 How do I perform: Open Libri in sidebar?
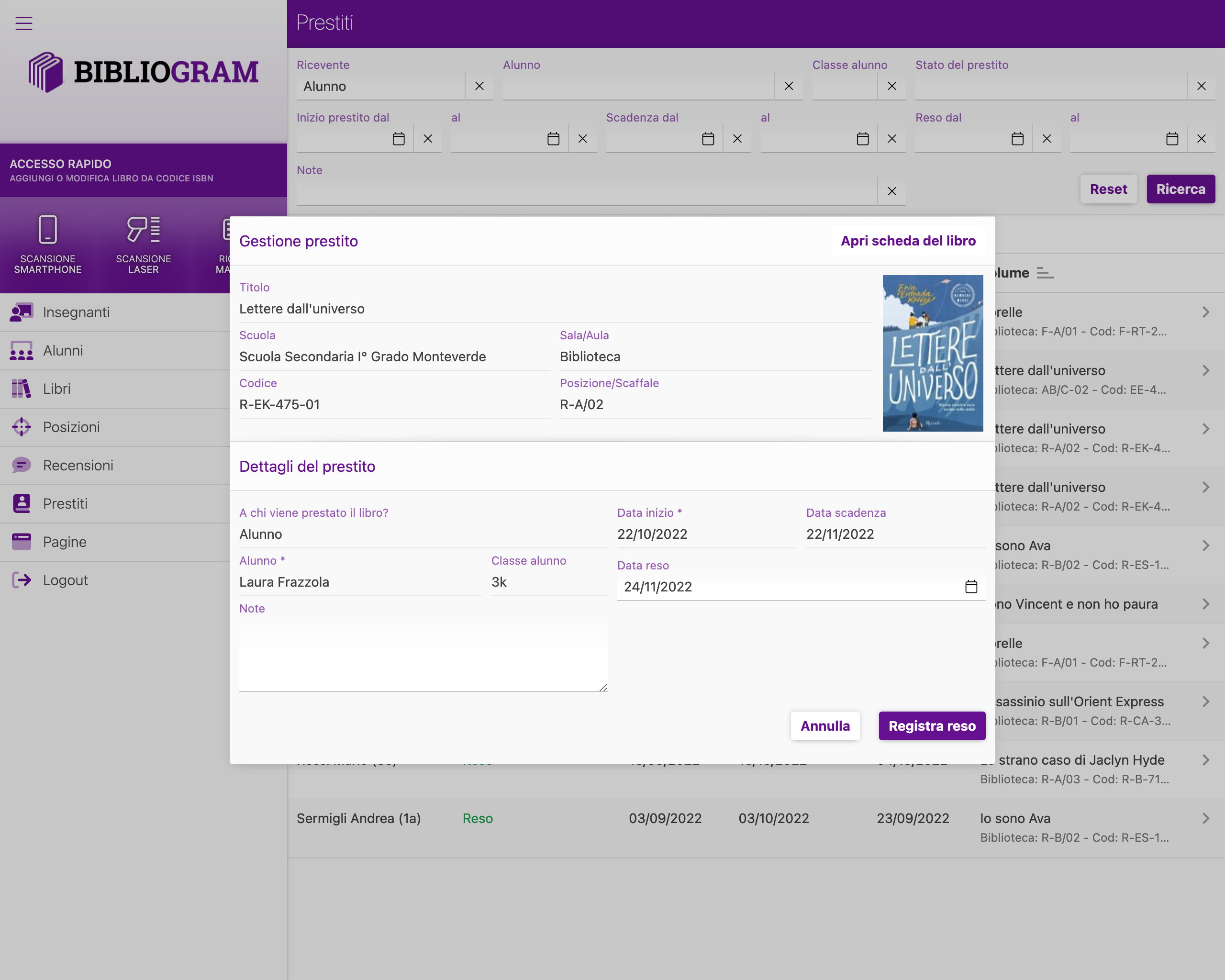[x=115, y=389]
